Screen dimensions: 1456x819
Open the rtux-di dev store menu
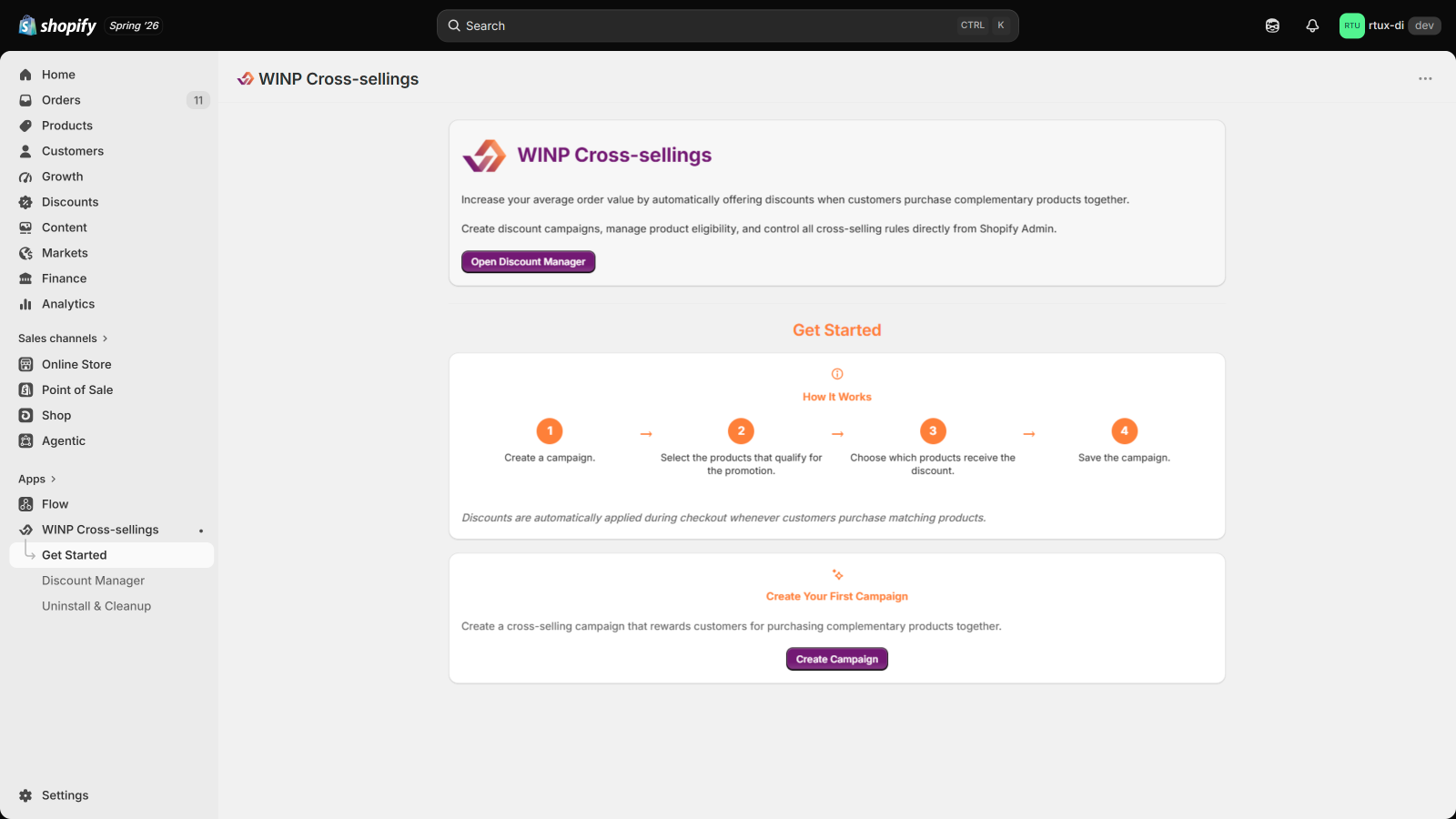coord(1390,25)
